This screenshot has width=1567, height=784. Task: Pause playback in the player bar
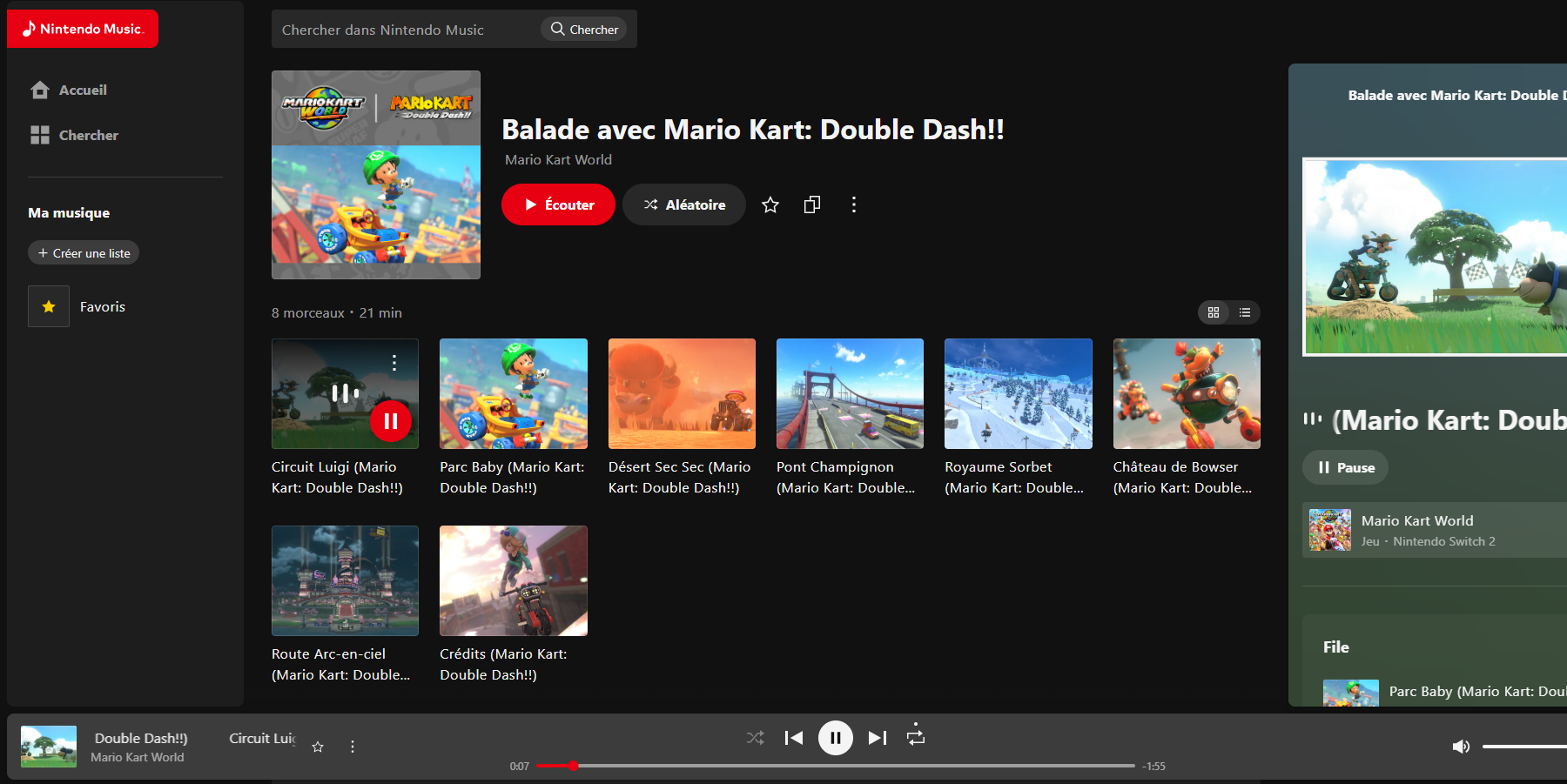pyautogui.click(x=836, y=739)
